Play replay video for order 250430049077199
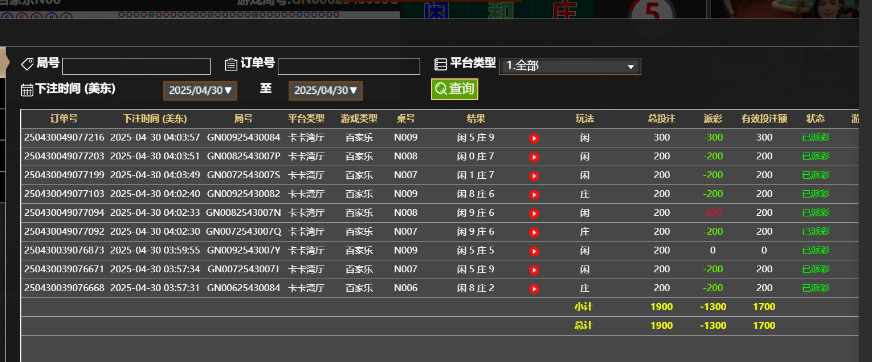The image size is (872, 362). click(x=534, y=176)
